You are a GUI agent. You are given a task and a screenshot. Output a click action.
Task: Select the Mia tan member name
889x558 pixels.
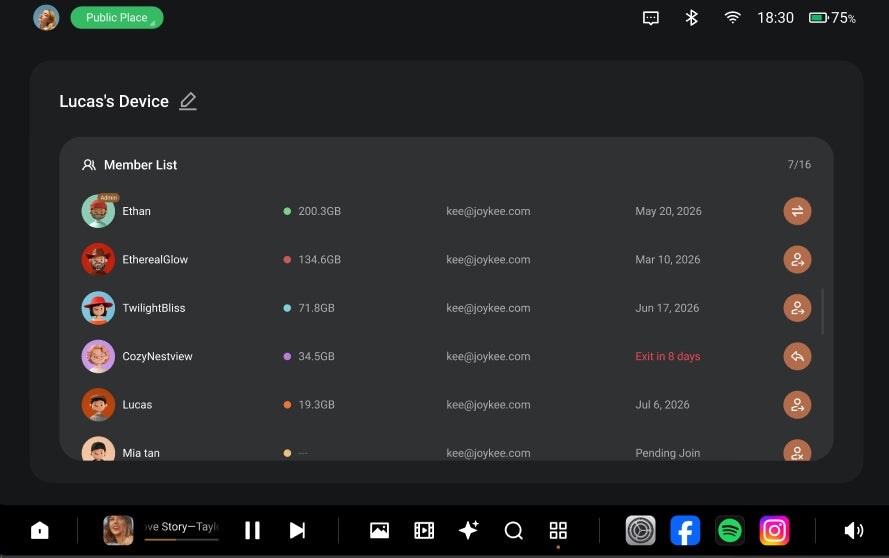141,453
